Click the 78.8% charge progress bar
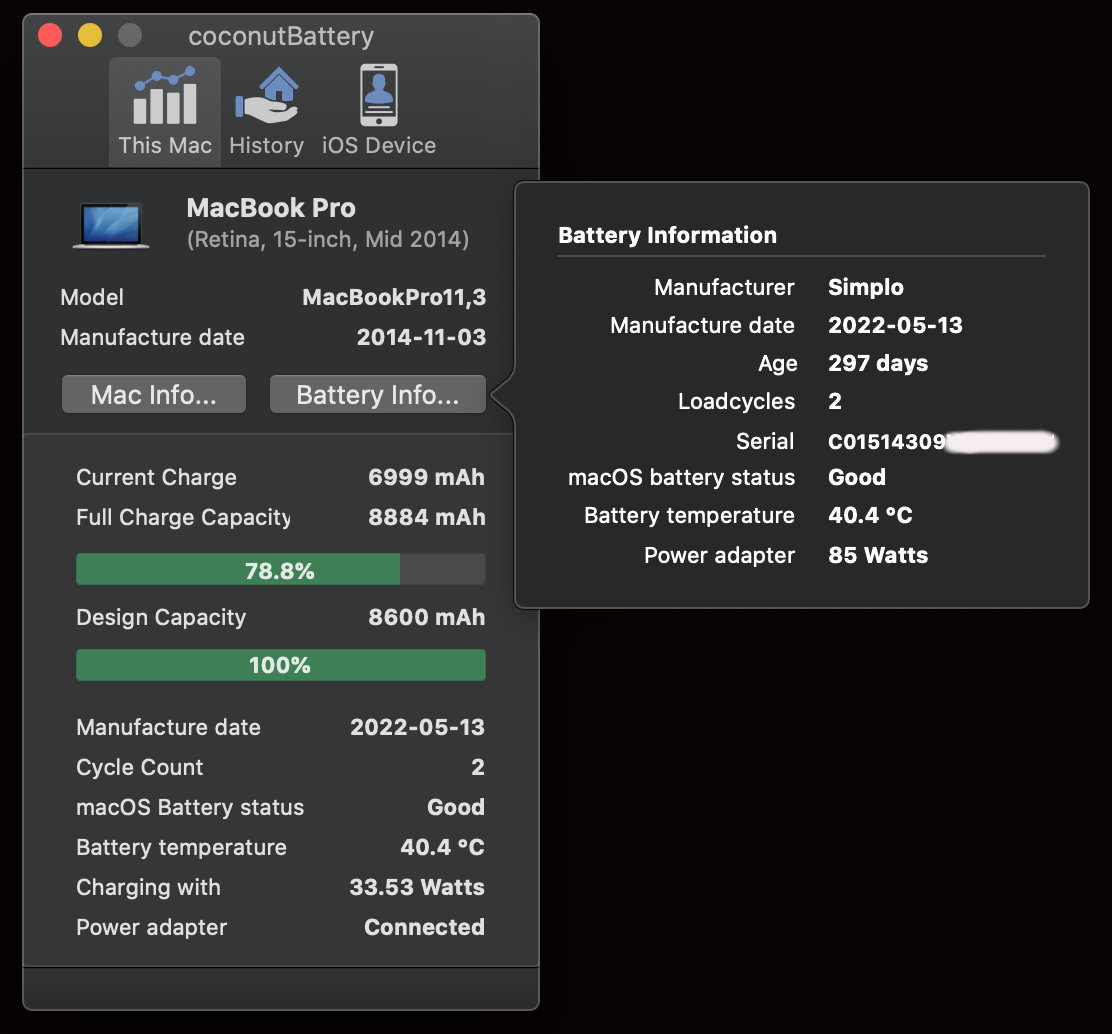The width and height of the screenshot is (1112, 1034). [281, 569]
